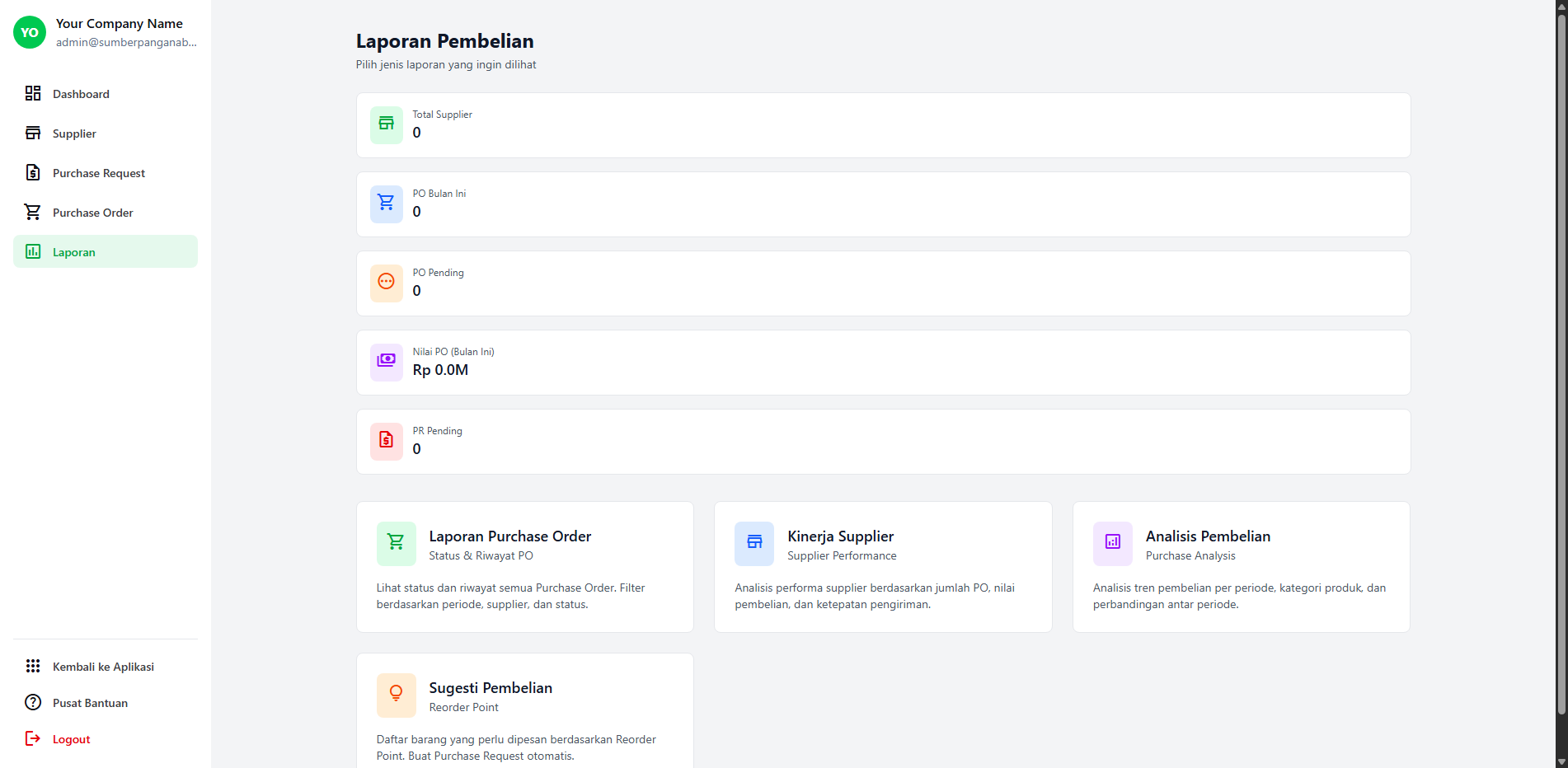Viewport: 1568px width, 768px height.
Task: Click the blue PO Bulan Ini cart icon
Action: click(x=386, y=204)
